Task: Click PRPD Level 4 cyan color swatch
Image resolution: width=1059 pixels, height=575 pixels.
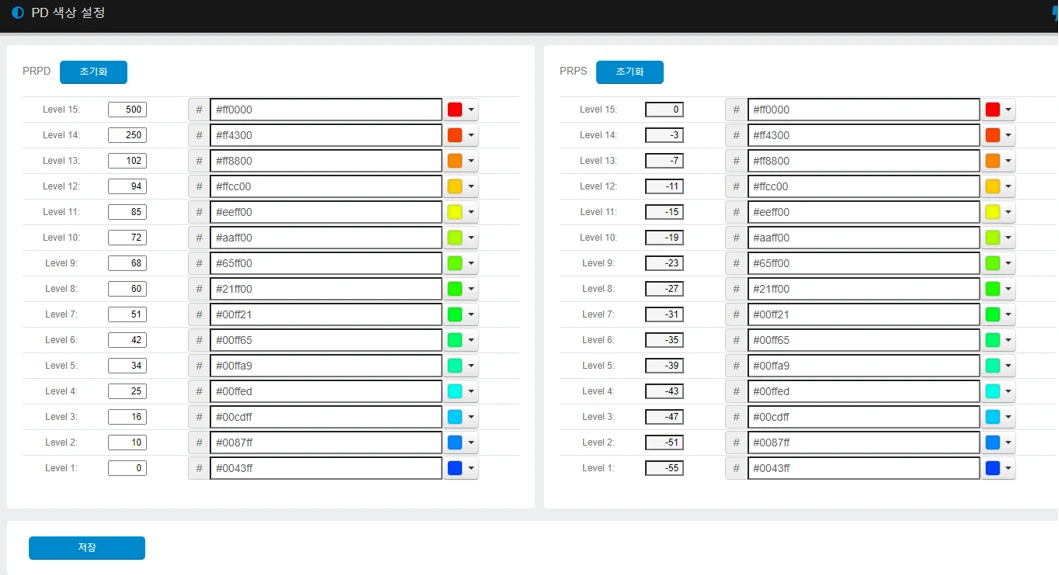Action: [x=455, y=391]
